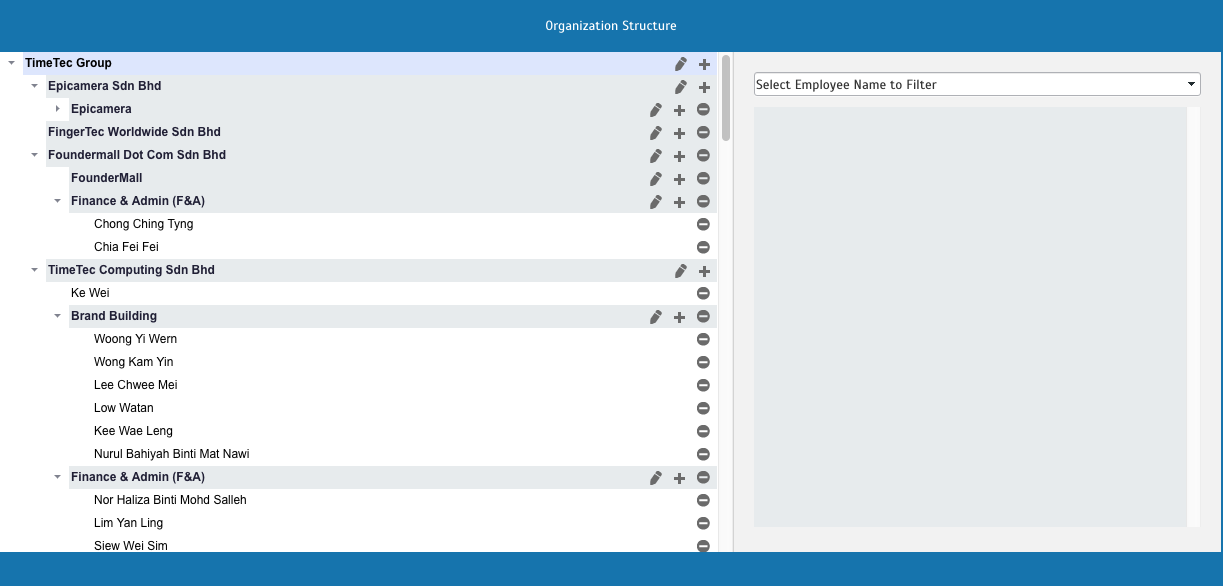Remove the Epicamera division via minus icon

tap(703, 110)
